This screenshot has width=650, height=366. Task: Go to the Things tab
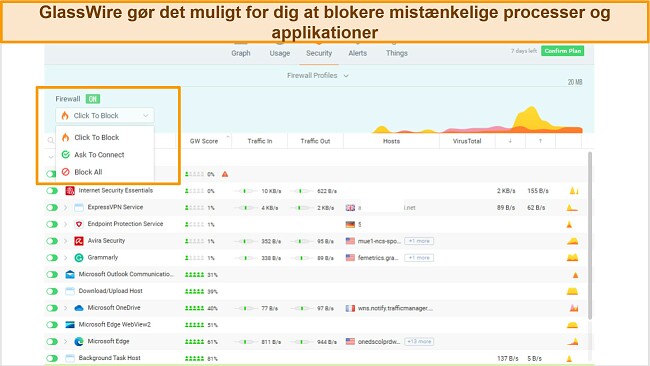click(x=397, y=53)
